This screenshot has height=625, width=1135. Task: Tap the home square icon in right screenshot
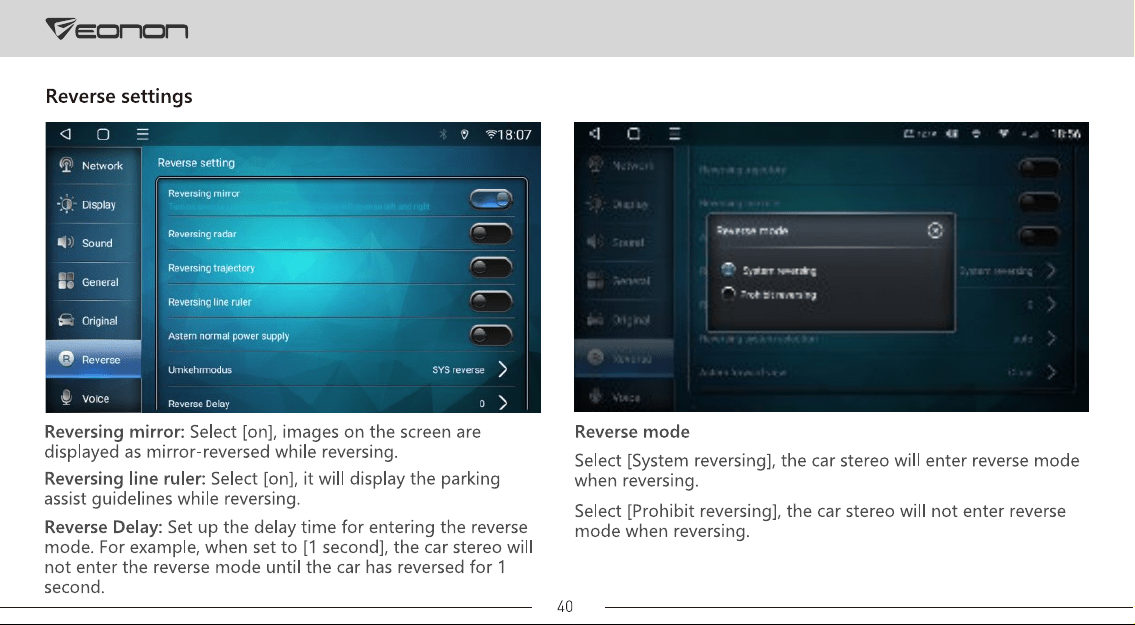pos(633,133)
